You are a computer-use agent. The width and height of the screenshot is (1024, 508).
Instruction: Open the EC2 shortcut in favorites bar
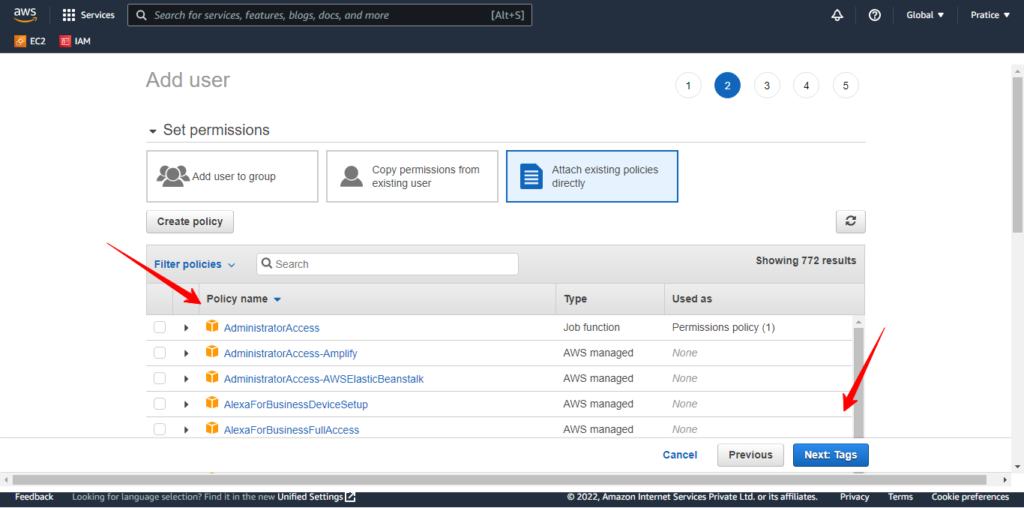pyautogui.click(x=30, y=41)
